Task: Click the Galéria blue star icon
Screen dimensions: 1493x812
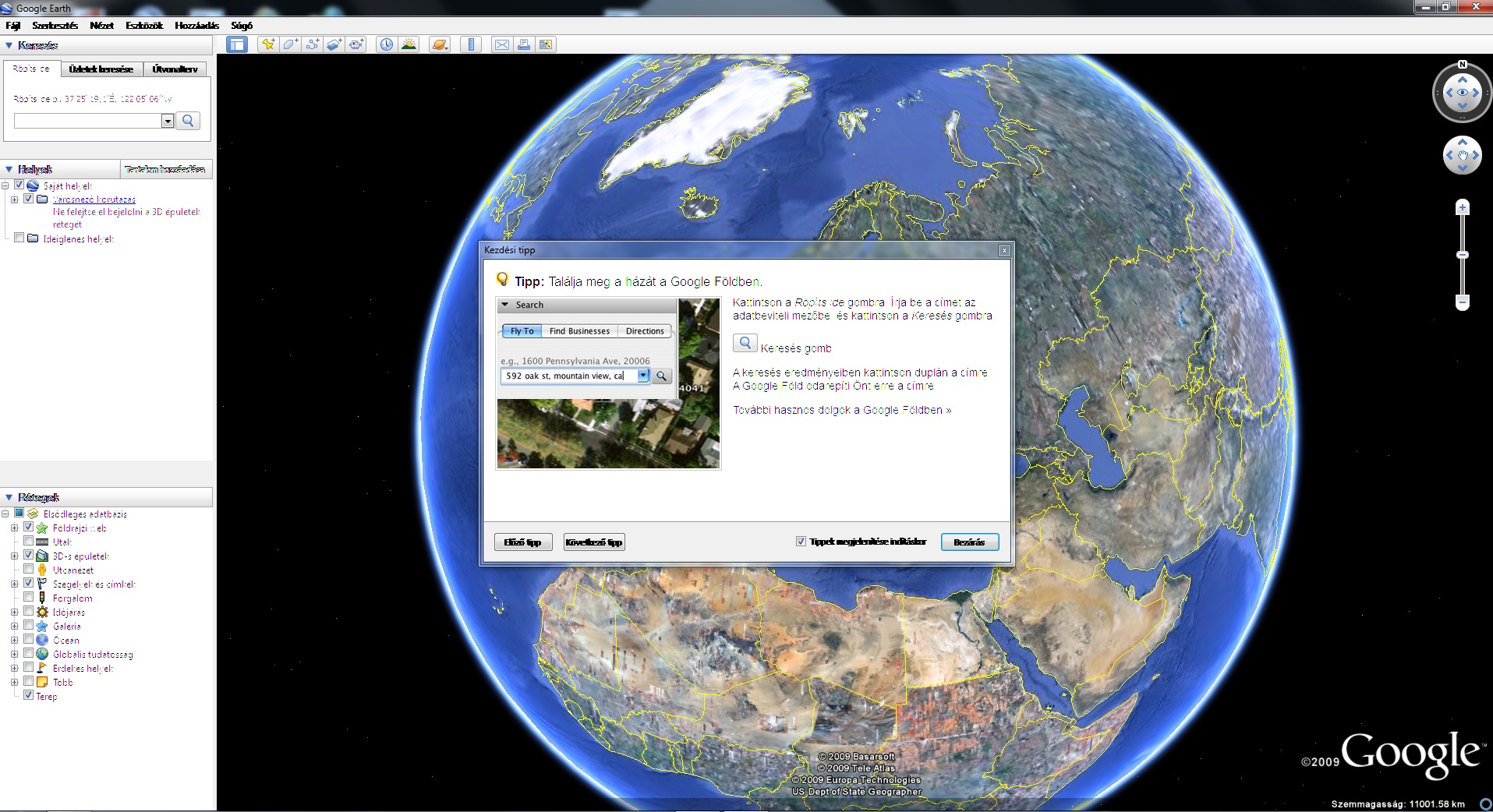Action: click(42, 627)
